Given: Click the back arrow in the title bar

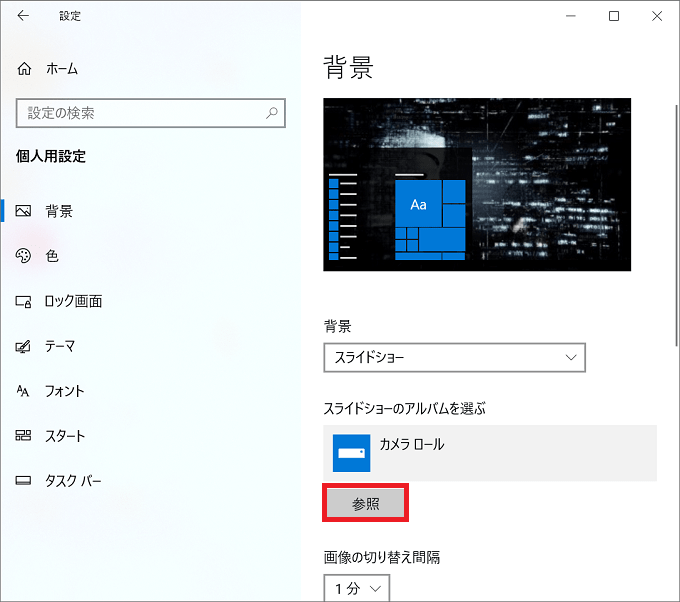Looking at the screenshot, I should (x=23, y=16).
